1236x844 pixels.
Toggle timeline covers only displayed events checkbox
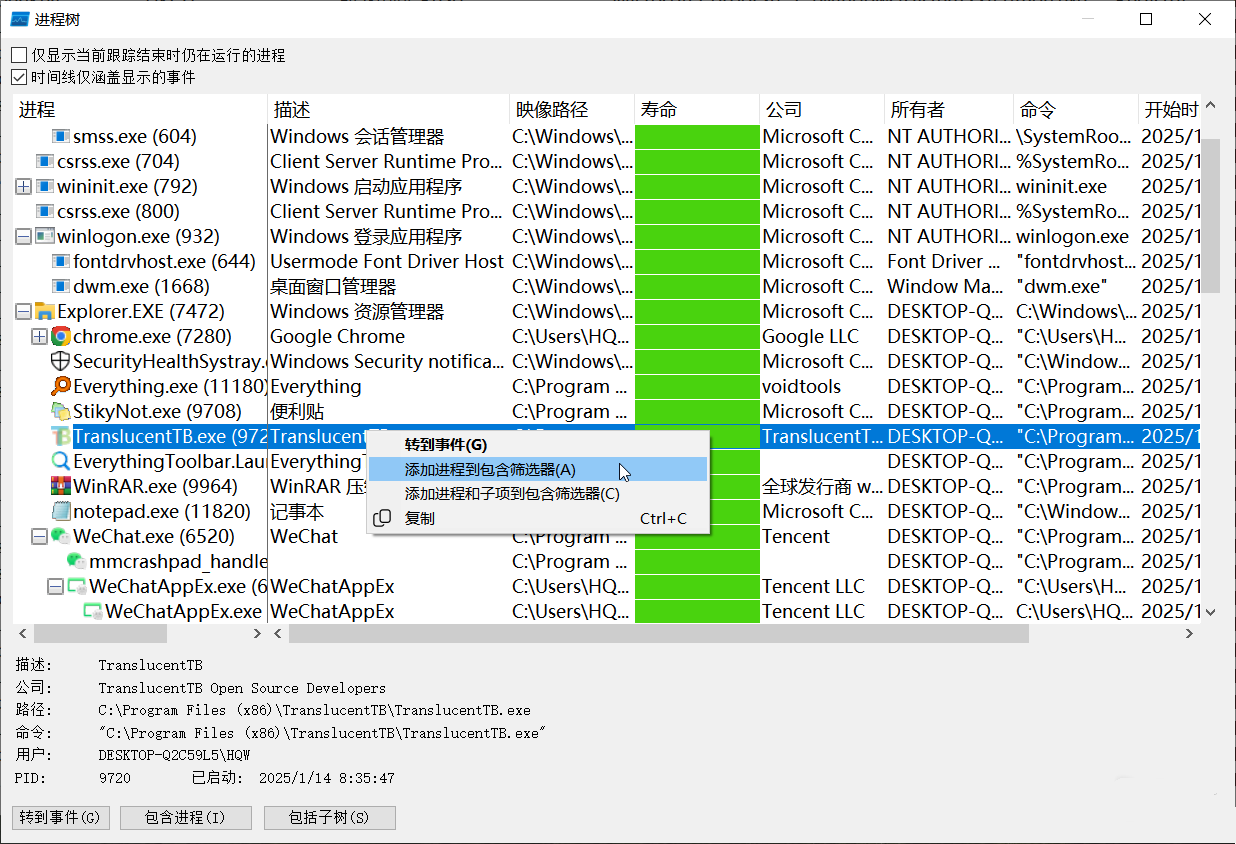[x=19, y=77]
